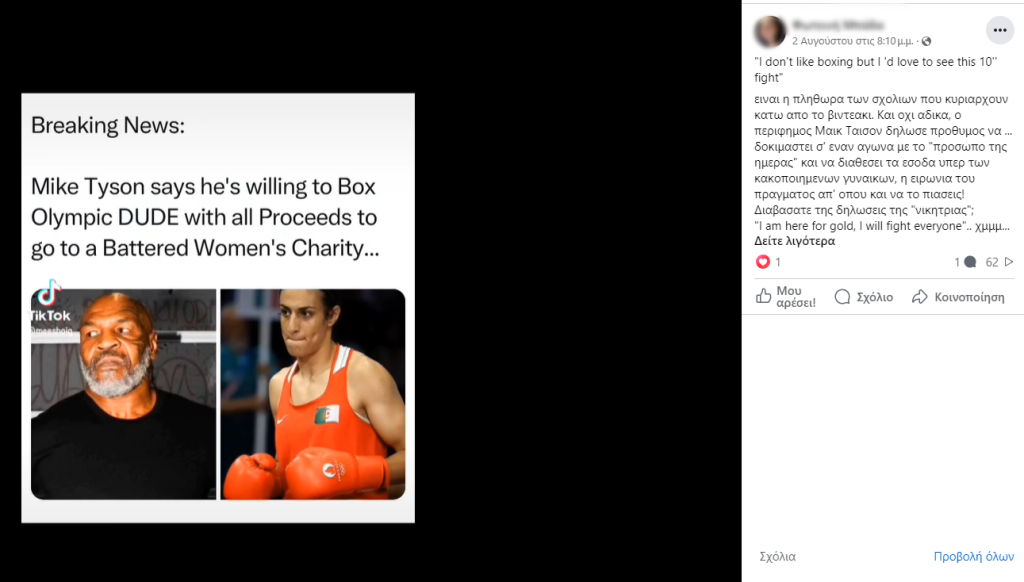
Task: Collapse post text with Δείτε λιγότερα
Action: click(x=794, y=241)
